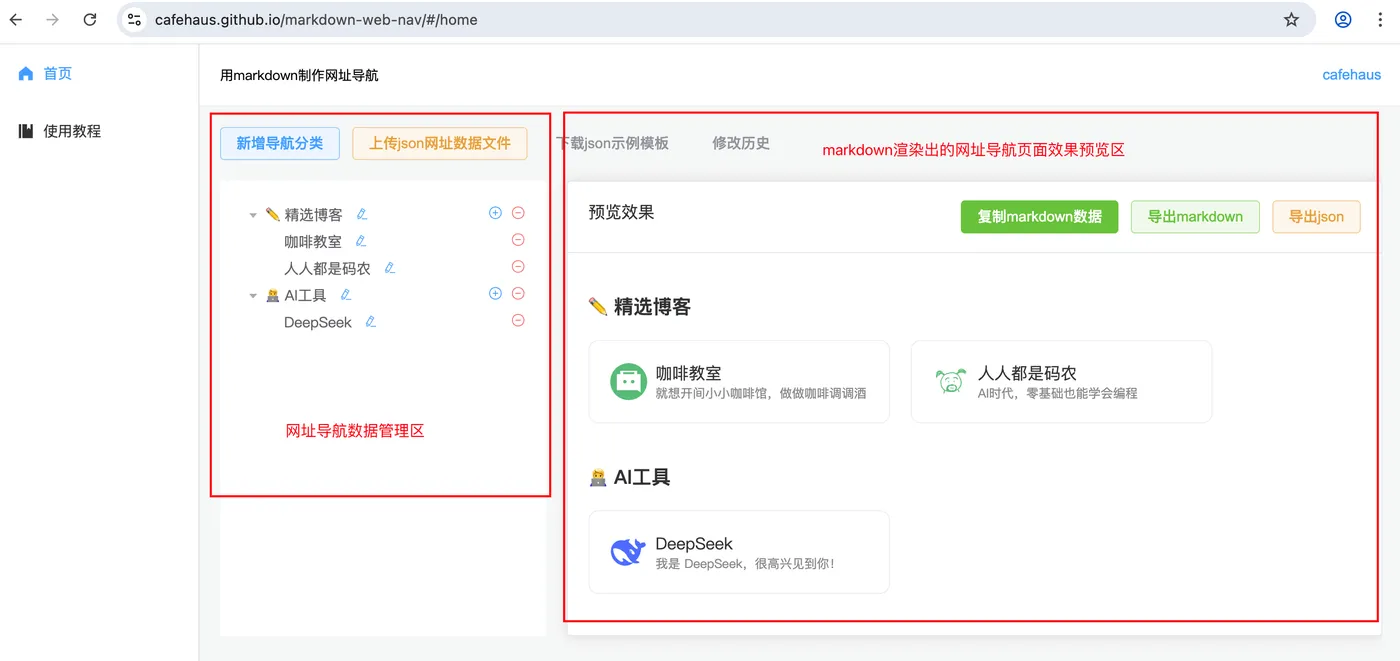The width and height of the screenshot is (1400, 661).
Task: Reload the page with the refresh icon
Action: 90,20
